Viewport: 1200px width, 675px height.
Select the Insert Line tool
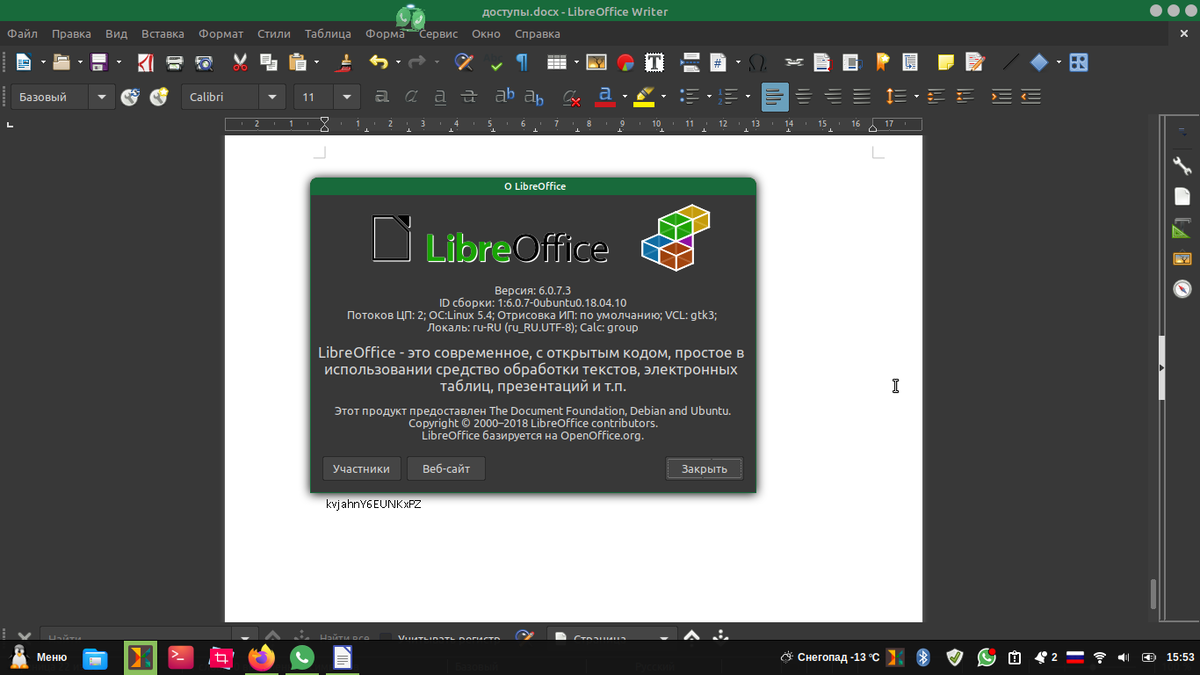pos(1011,62)
